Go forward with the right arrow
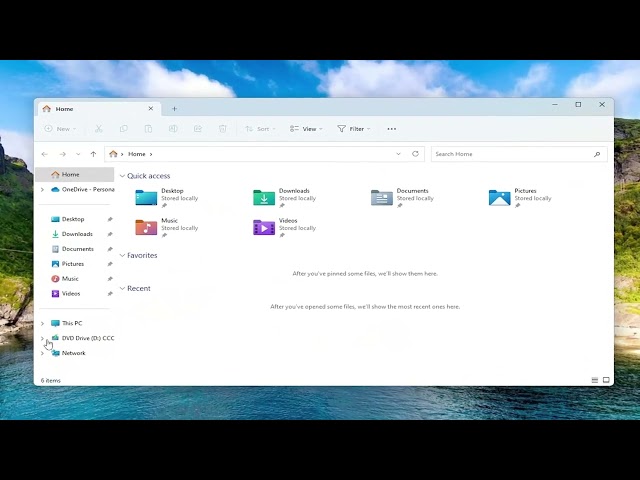 point(62,154)
